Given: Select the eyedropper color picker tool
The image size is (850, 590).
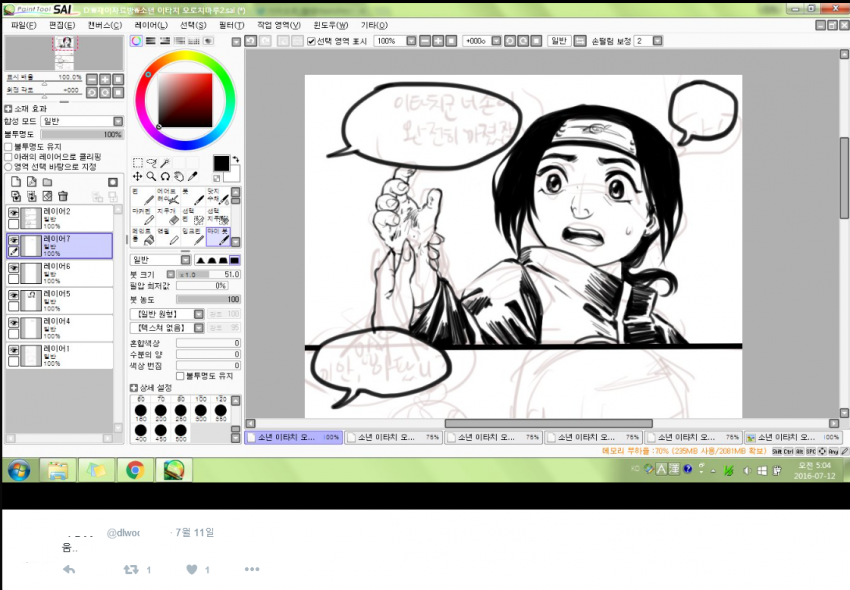Looking at the screenshot, I should [x=193, y=177].
